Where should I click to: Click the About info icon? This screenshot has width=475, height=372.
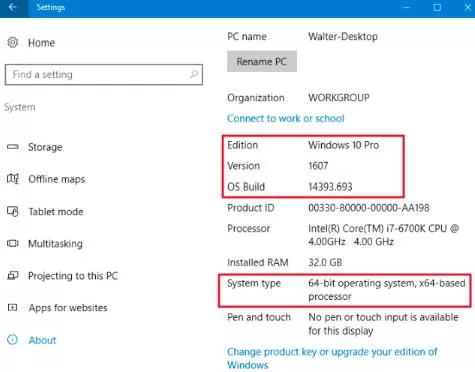point(13,340)
